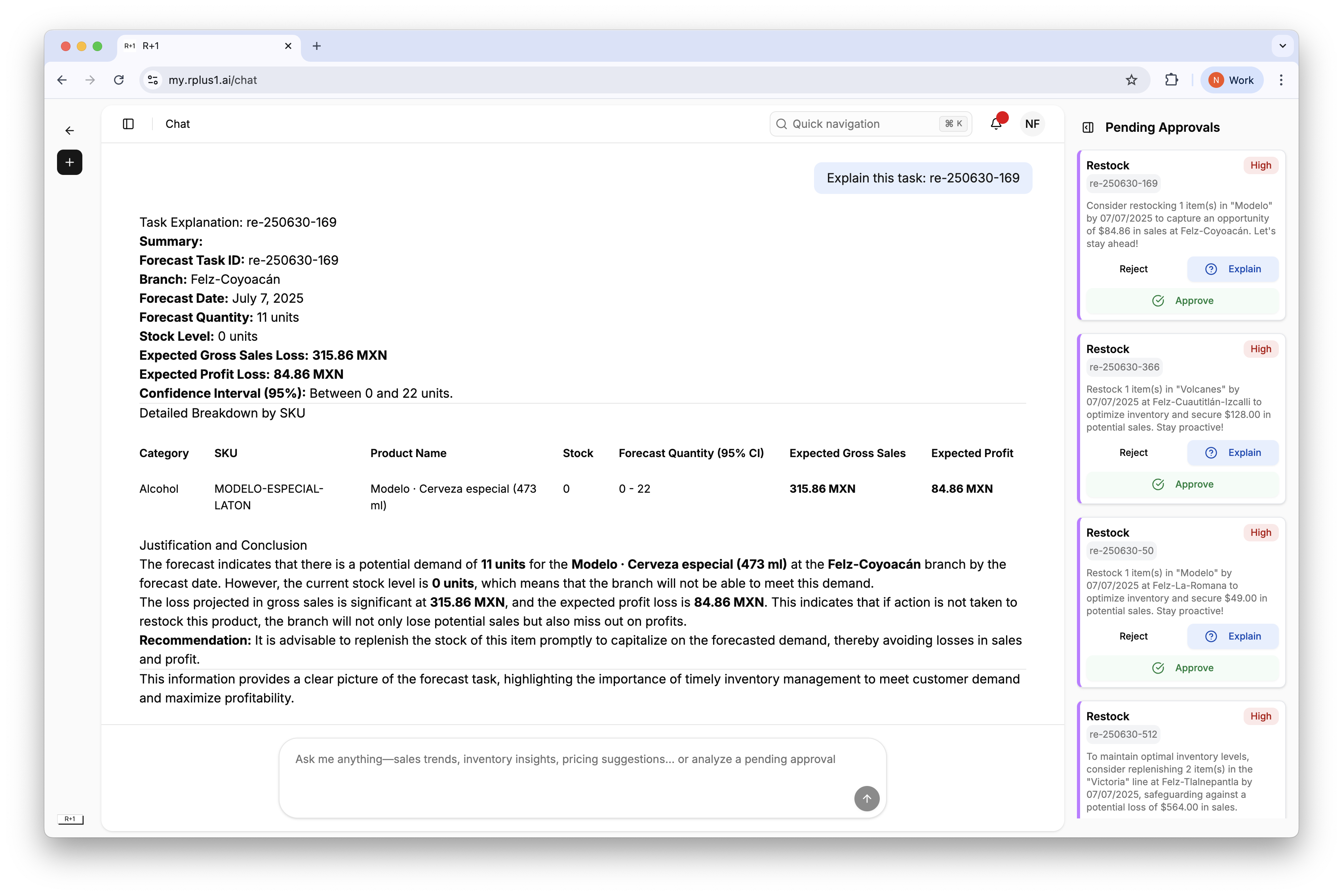Click the browser forward arrow
This screenshot has width=1343, height=896.
90,80
